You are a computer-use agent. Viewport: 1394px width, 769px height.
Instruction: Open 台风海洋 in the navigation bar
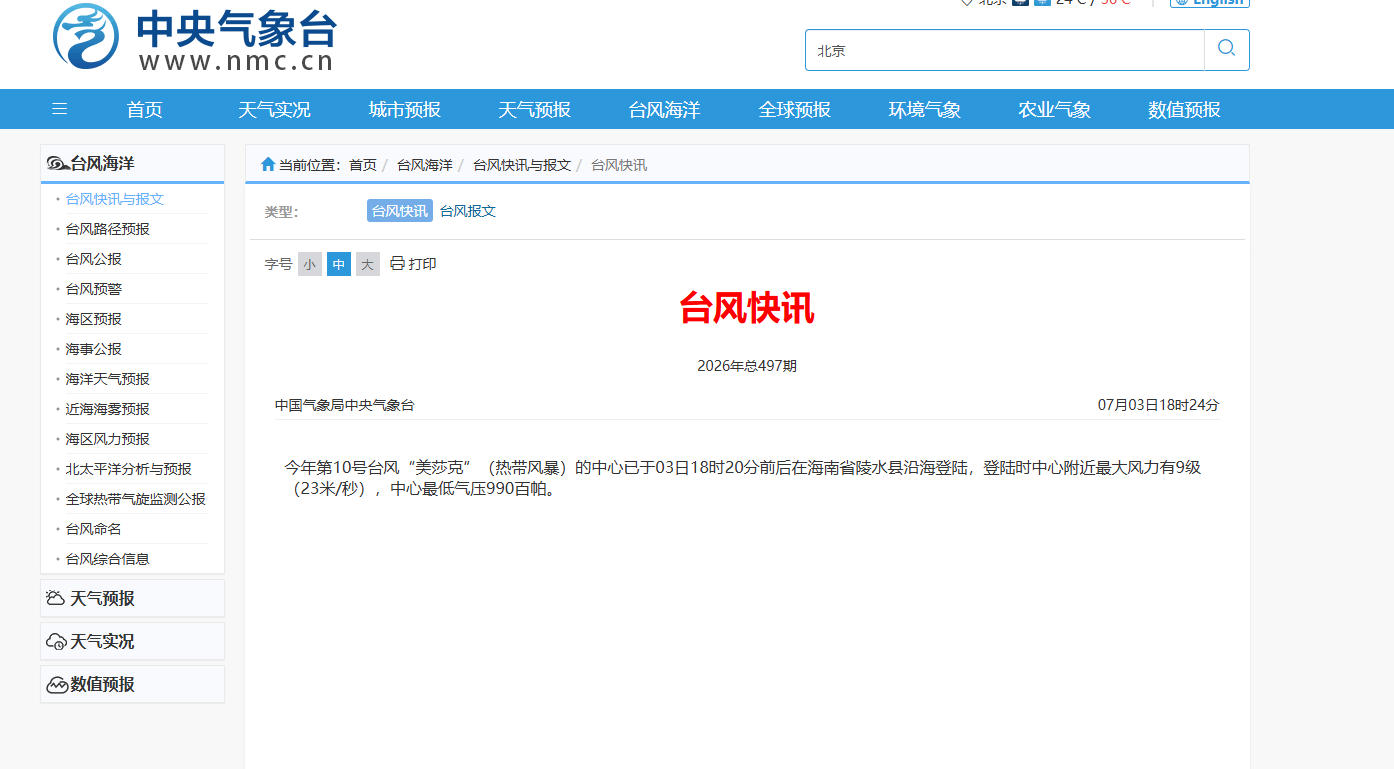(x=665, y=109)
